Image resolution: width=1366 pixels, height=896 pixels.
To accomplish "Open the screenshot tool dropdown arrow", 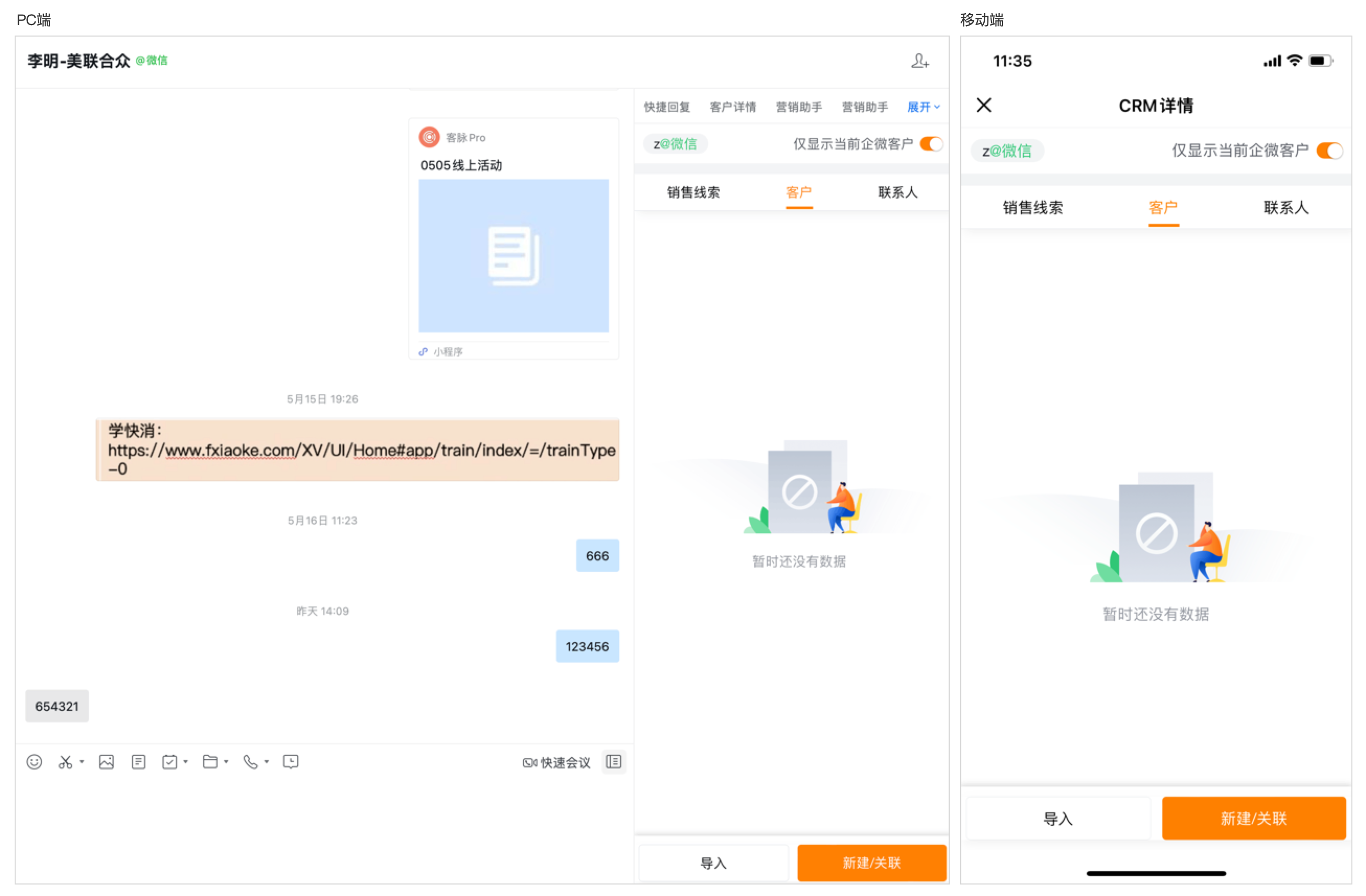I will pos(82,762).
